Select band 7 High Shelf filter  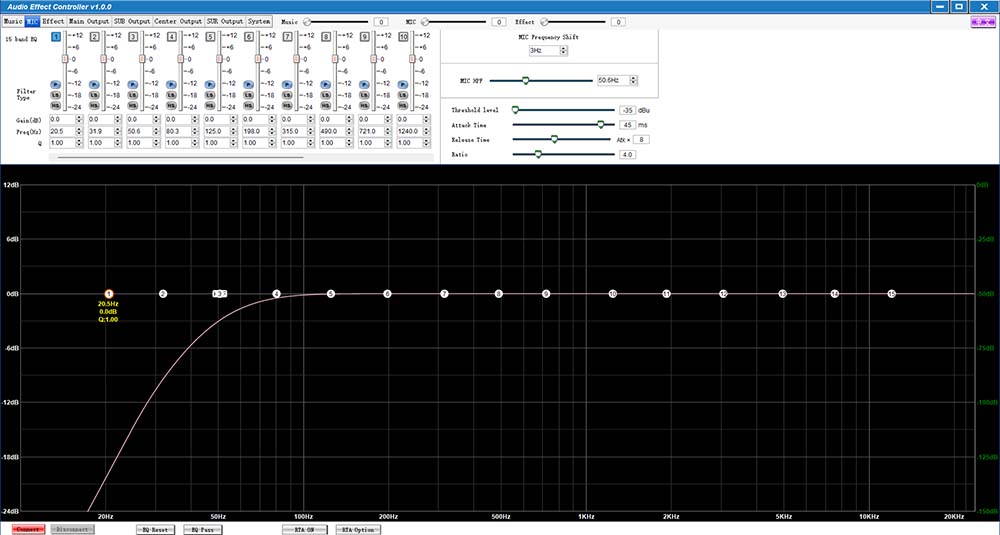pos(287,105)
